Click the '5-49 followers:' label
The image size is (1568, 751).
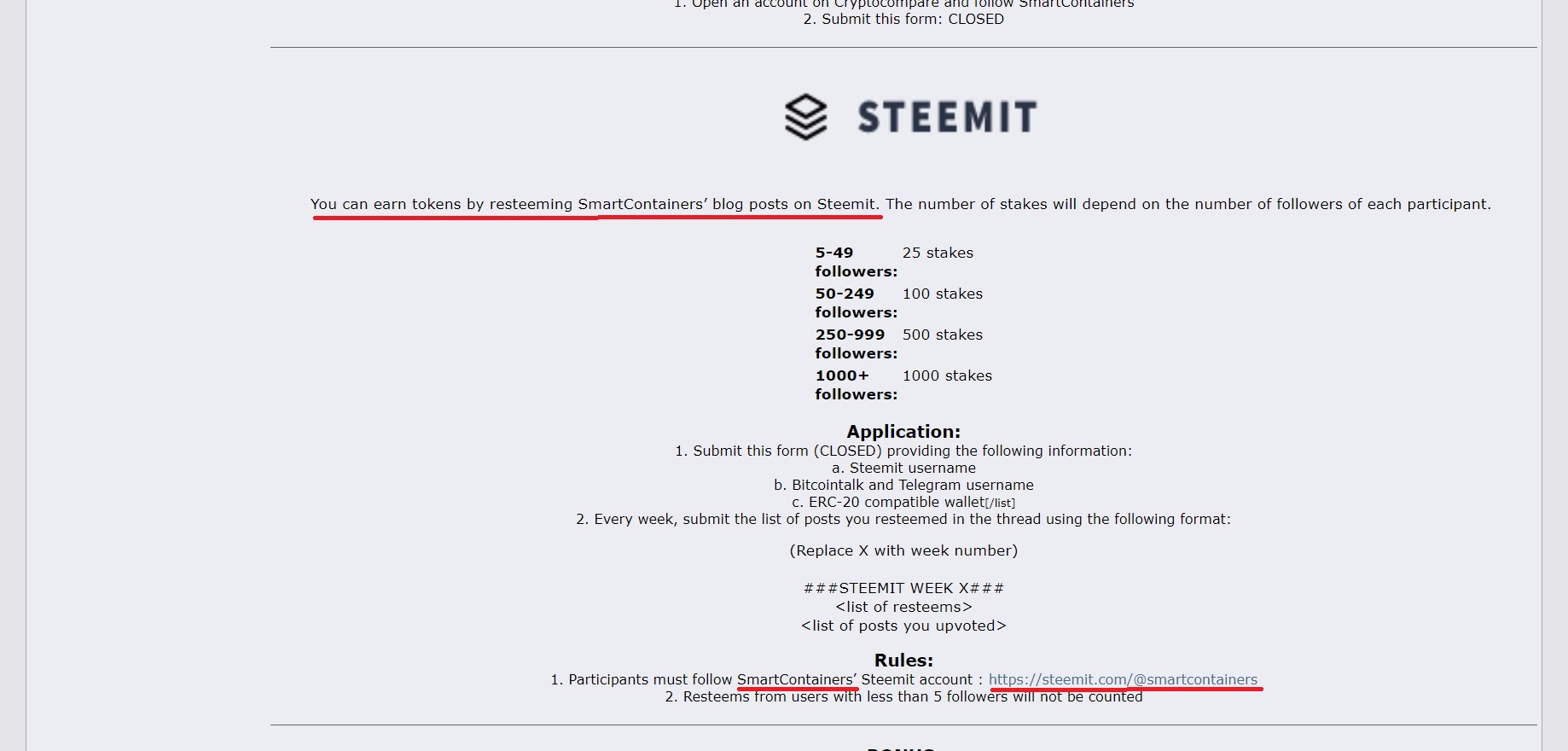pyautogui.click(x=856, y=262)
